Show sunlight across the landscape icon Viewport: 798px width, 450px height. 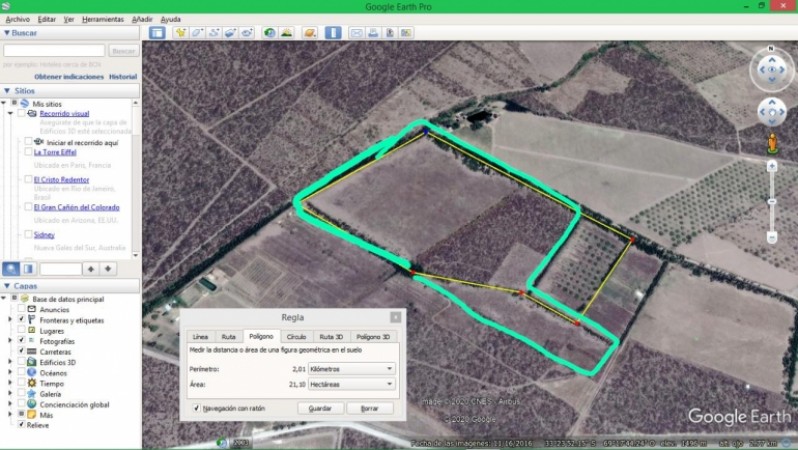click(x=287, y=33)
